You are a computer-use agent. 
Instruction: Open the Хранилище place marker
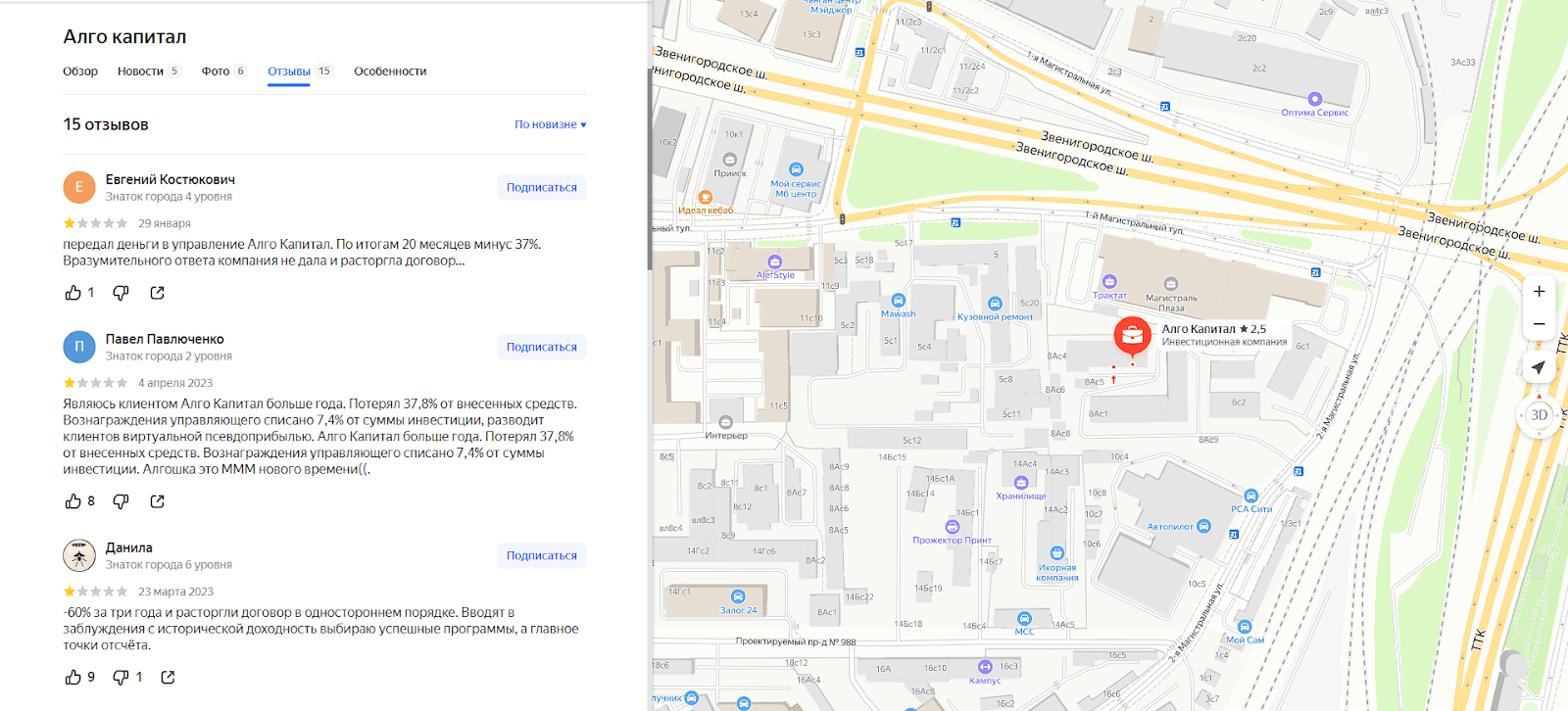click(1021, 483)
